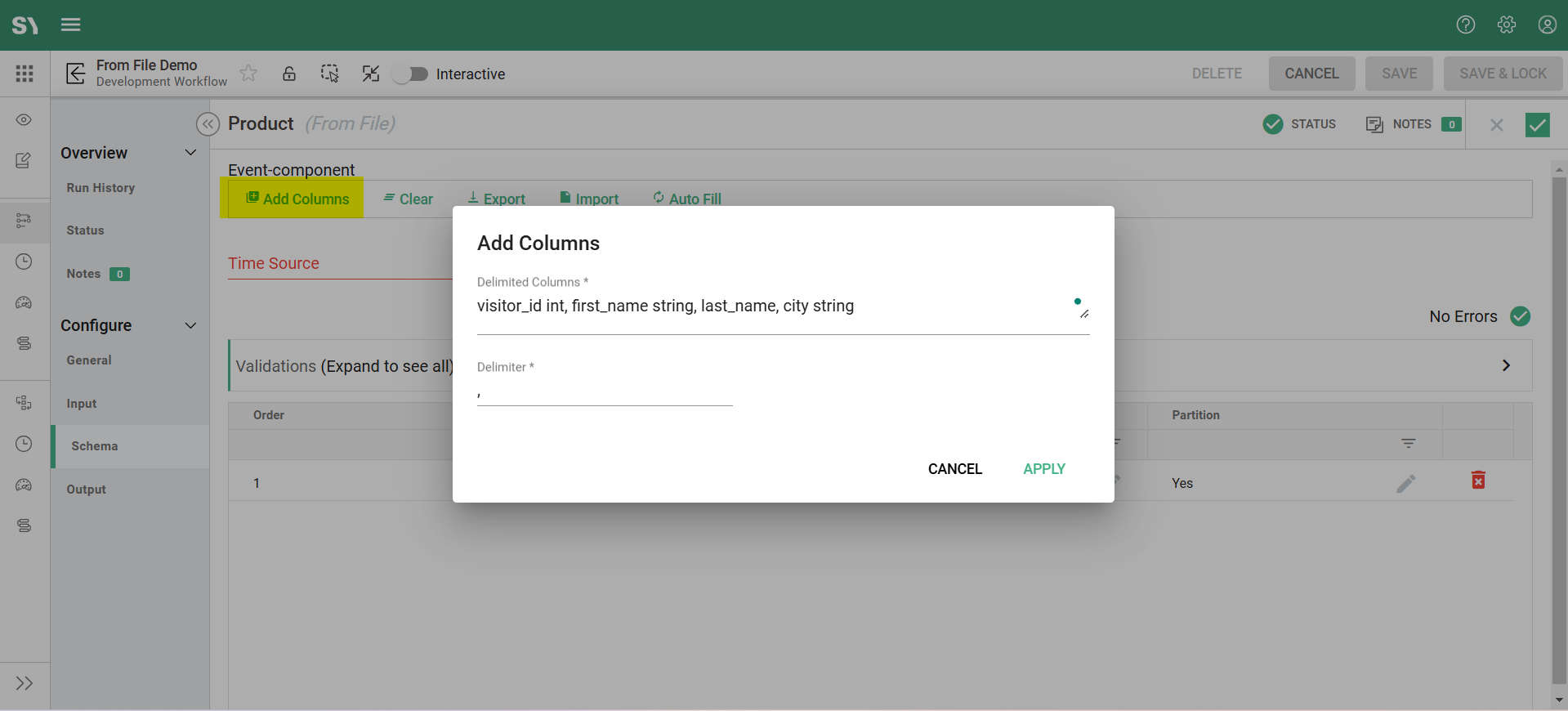Open the user account profile icon

coord(1547,25)
